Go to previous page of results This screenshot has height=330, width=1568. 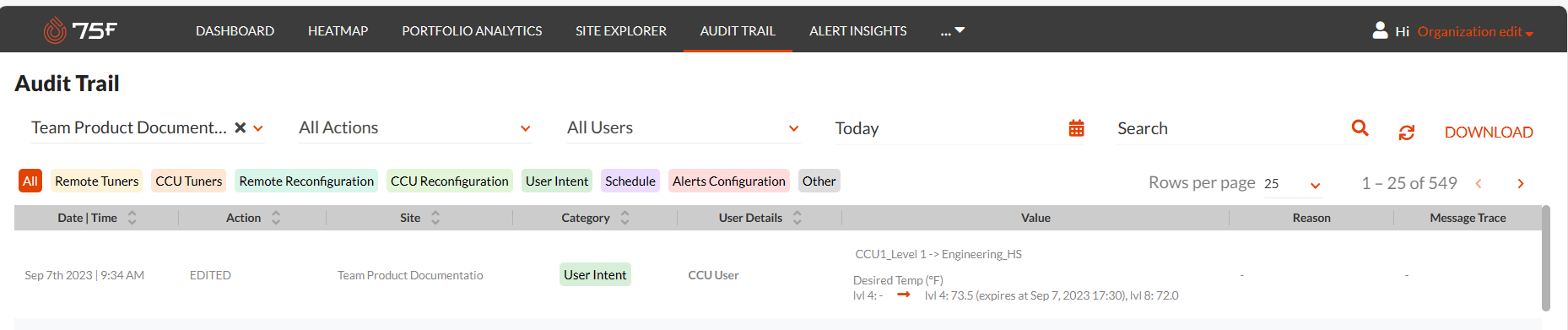pyautogui.click(x=1479, y=183)
